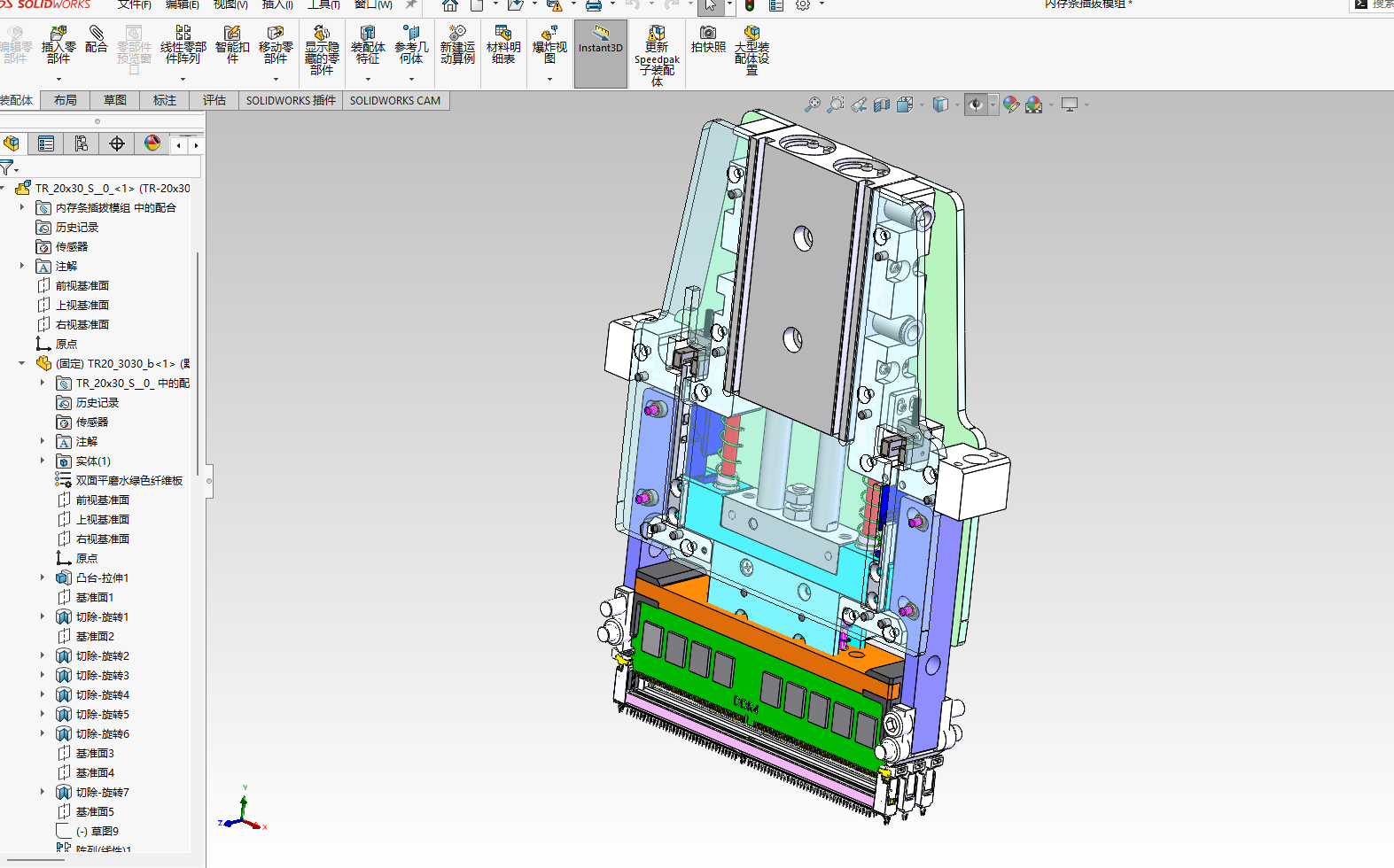This screenshot has height=868, width=1394.
Task: Open the Display Style dropdown arrow
Action: tap(957, 105)
